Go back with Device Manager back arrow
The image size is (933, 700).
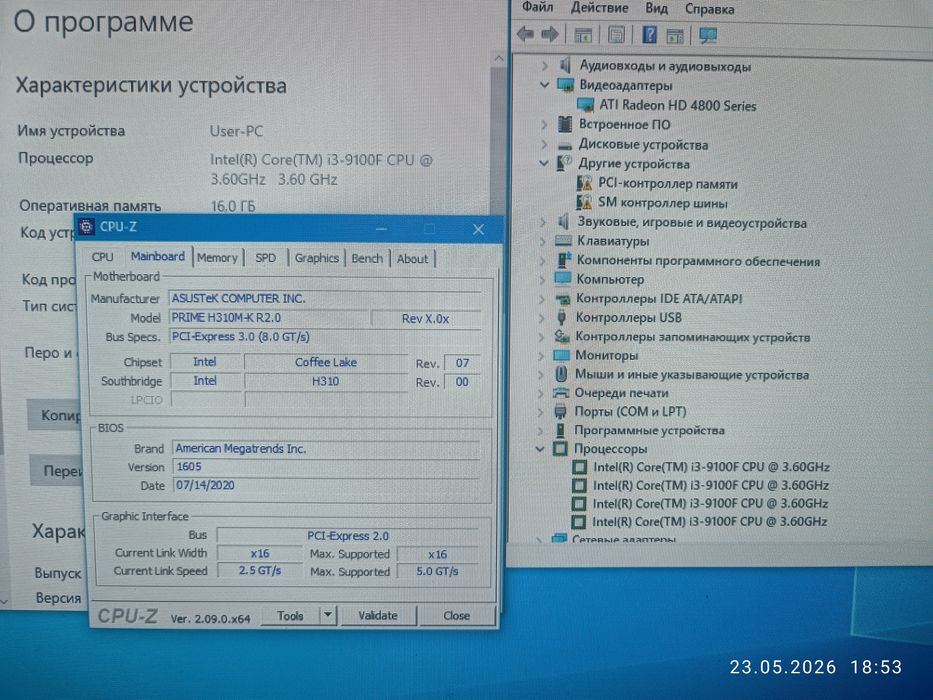point(525,34)
